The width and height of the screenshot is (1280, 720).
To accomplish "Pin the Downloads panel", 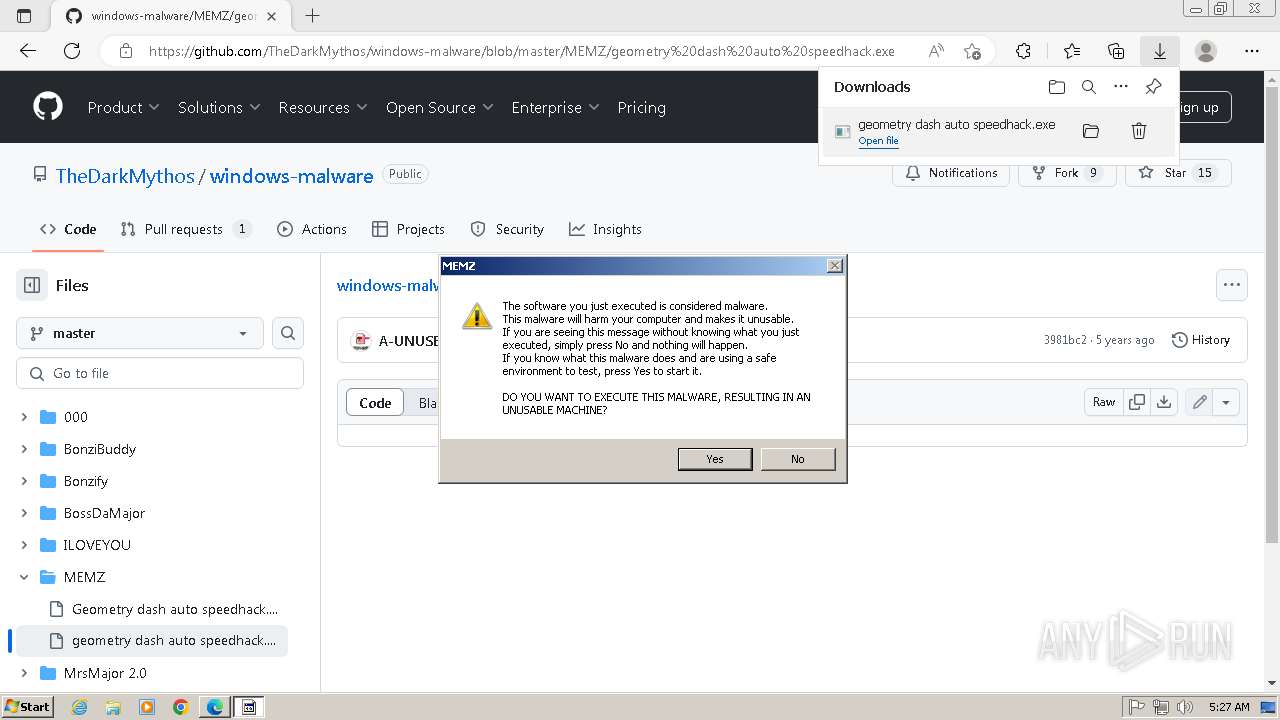I will [1153, 87].
